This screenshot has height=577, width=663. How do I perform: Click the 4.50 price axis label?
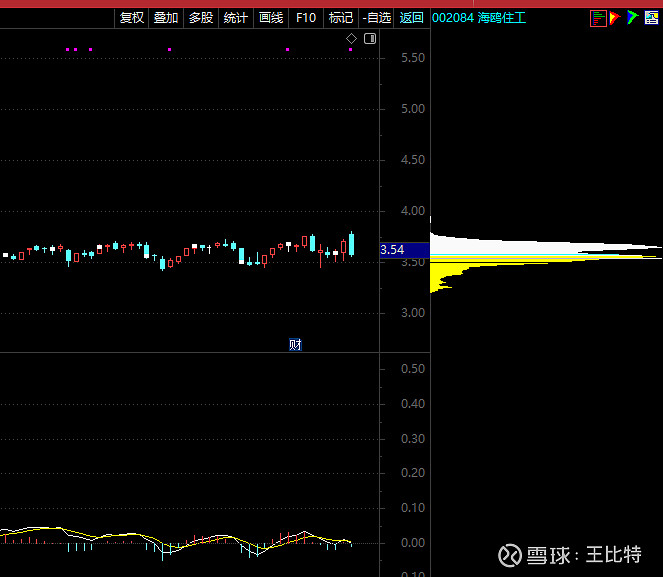[x=413, y=160]
